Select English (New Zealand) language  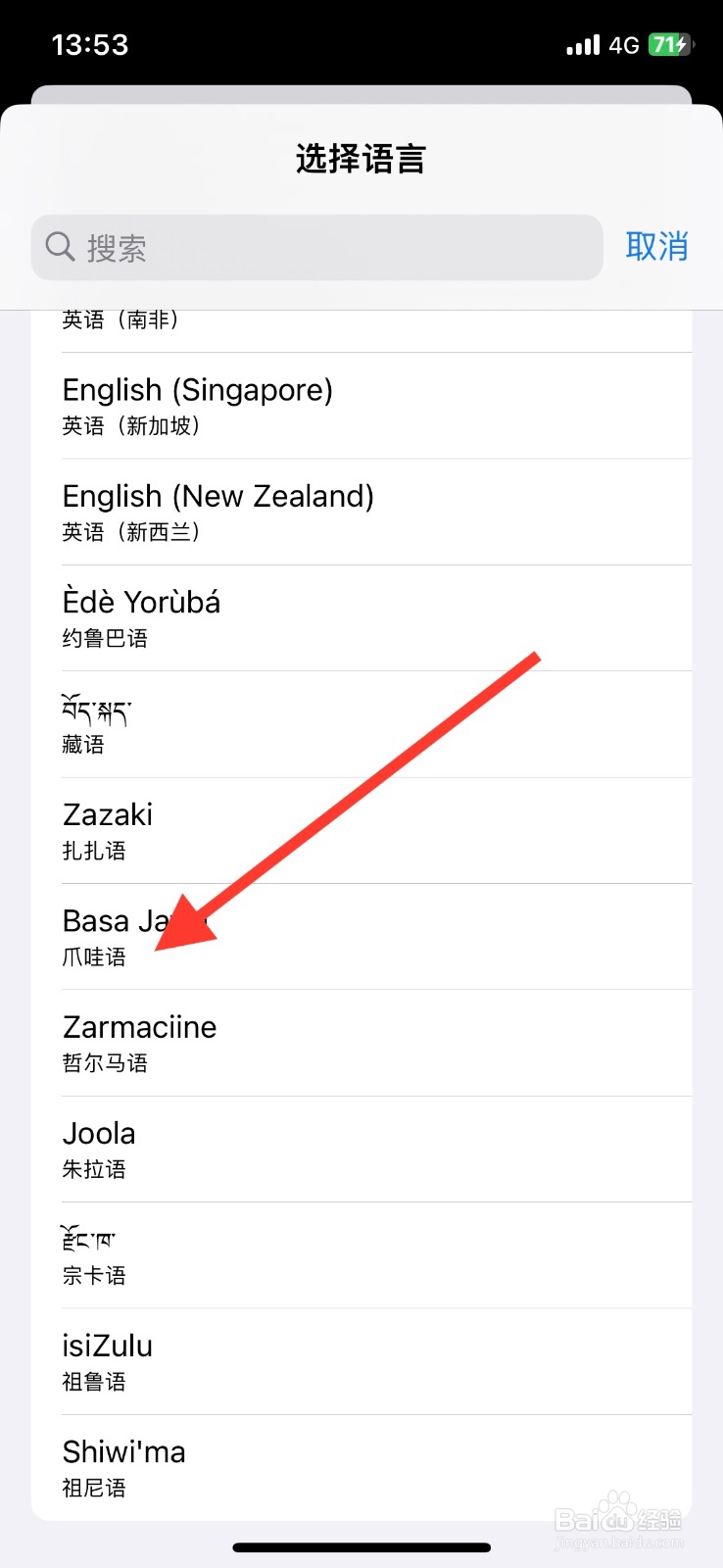[361, 512]
